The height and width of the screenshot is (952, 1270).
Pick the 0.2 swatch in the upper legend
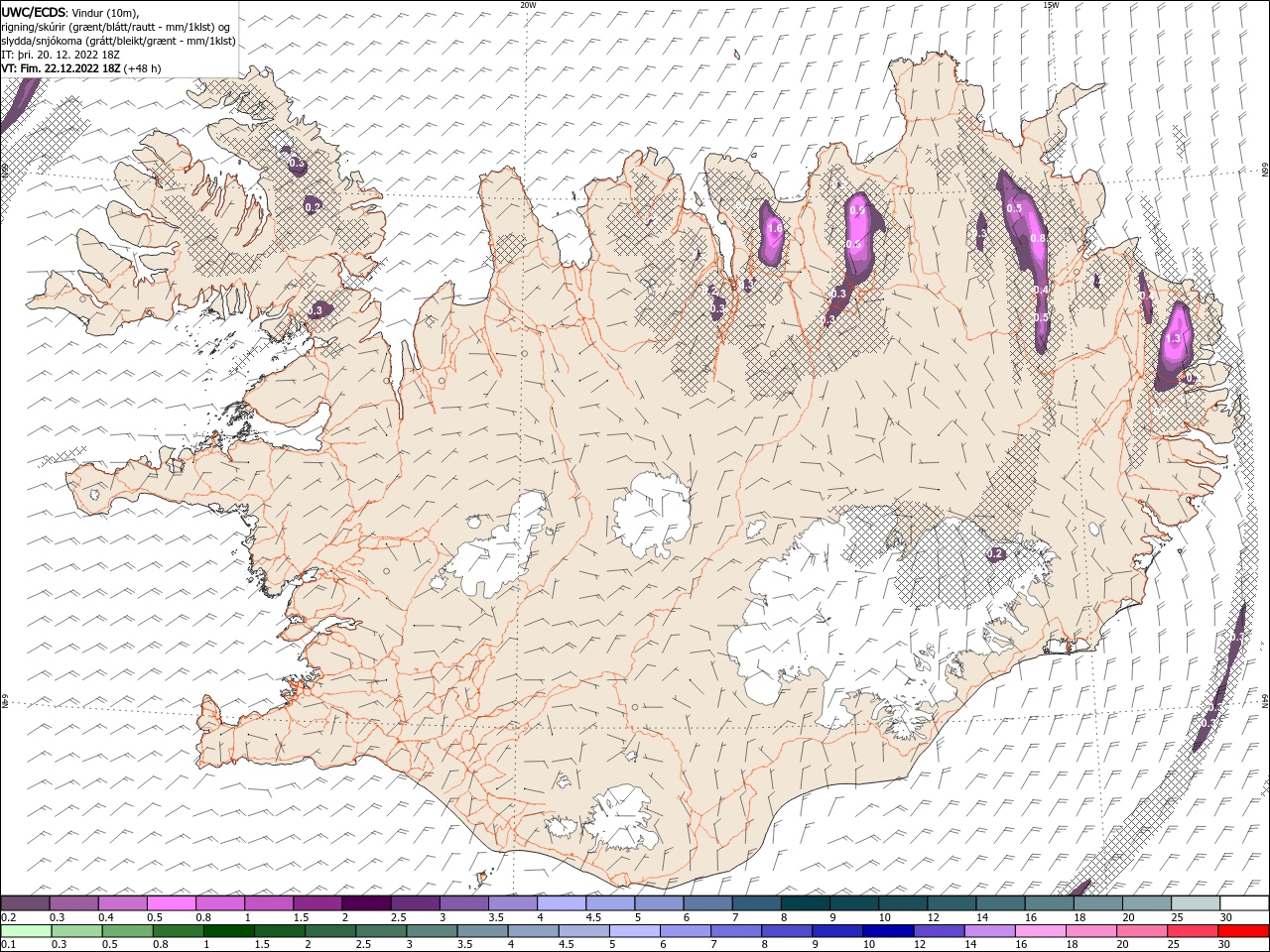coord(25,902)
